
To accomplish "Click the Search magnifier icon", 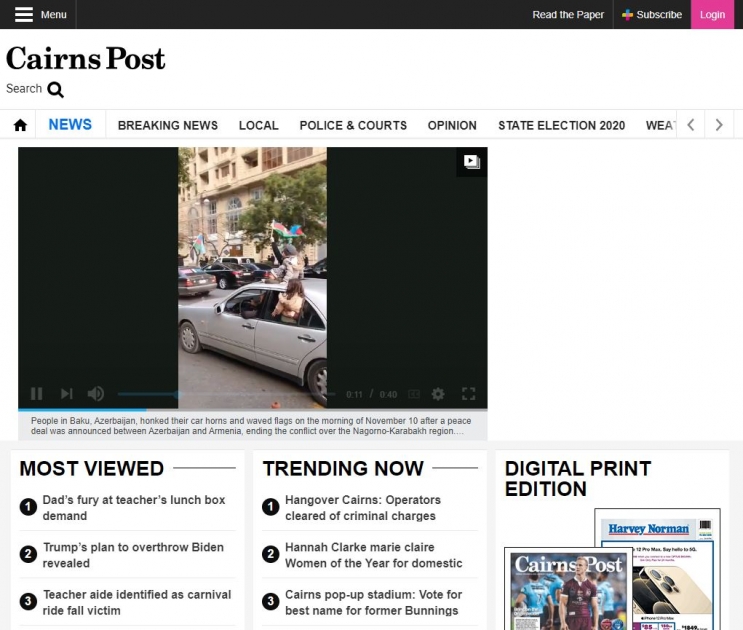I will pyautogui.click(x=55, y=90).
